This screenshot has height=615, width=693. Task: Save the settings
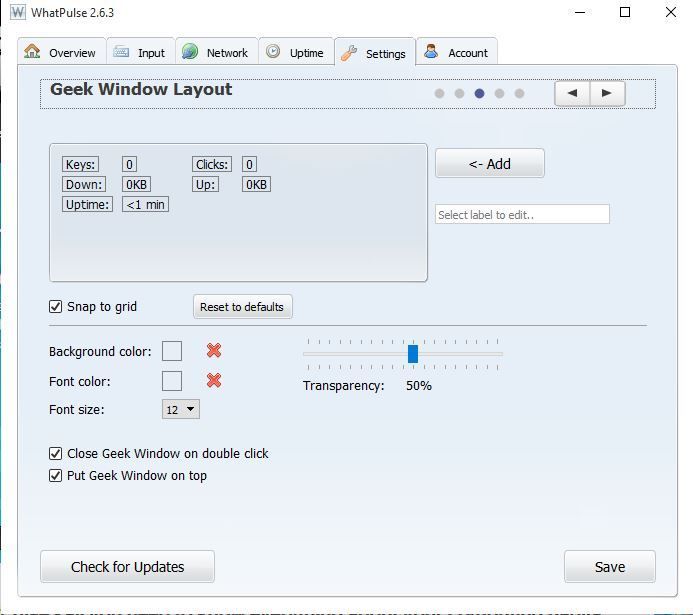tap(609, 566)
